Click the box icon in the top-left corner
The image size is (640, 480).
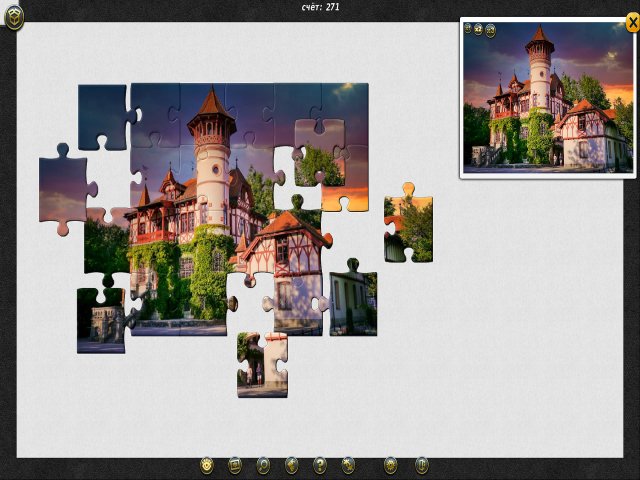(x=14, y=16)
